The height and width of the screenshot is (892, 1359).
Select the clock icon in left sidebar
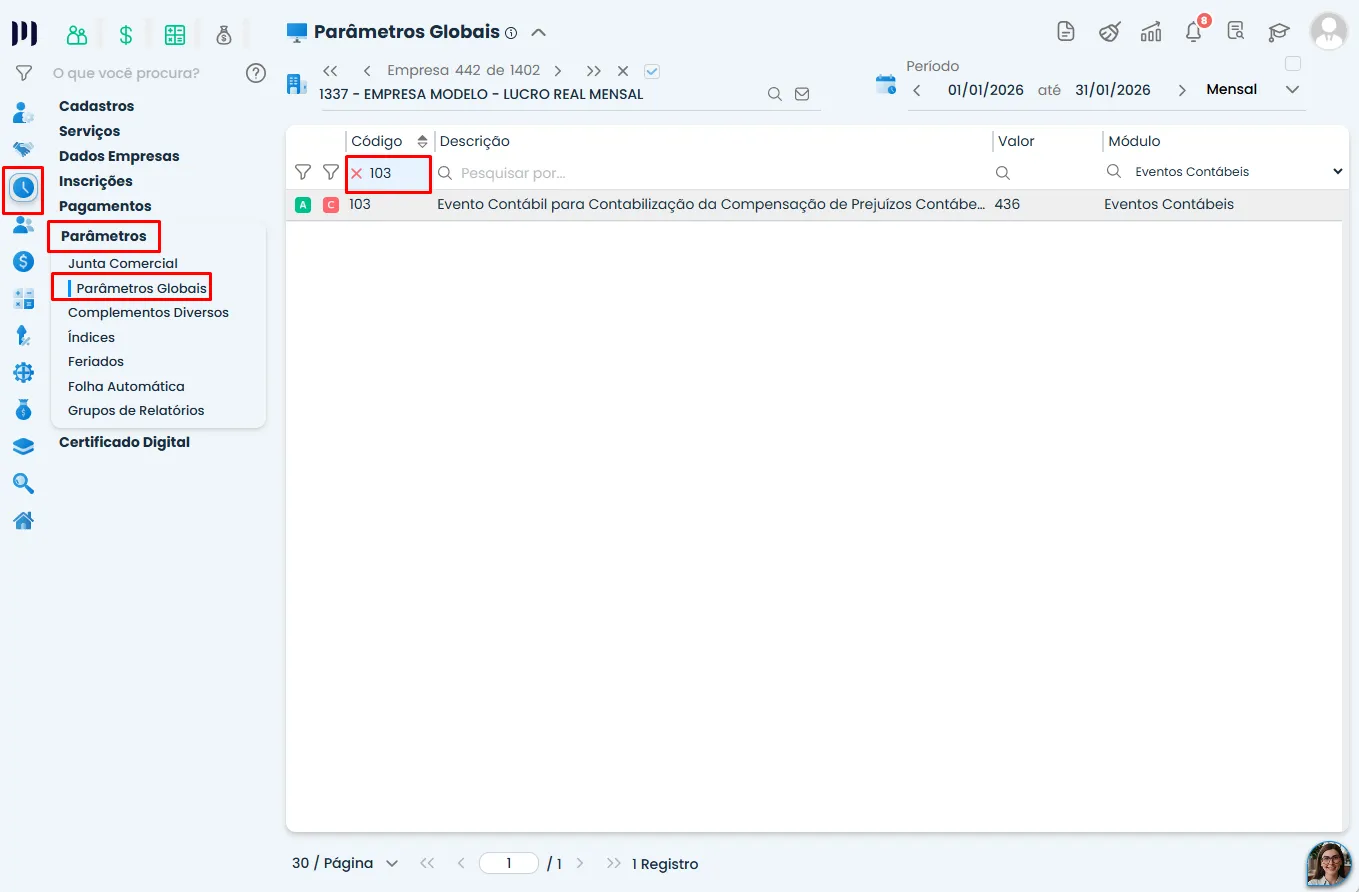point(23,187)
